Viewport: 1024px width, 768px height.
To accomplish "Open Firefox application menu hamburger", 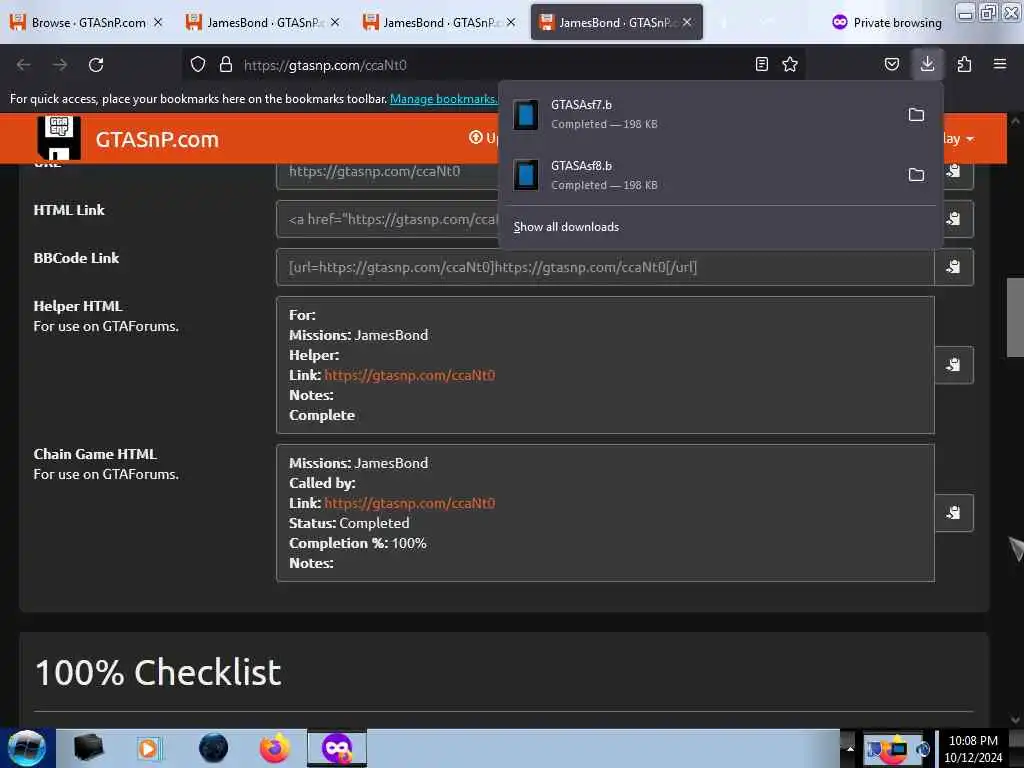I will [1000, 64].
